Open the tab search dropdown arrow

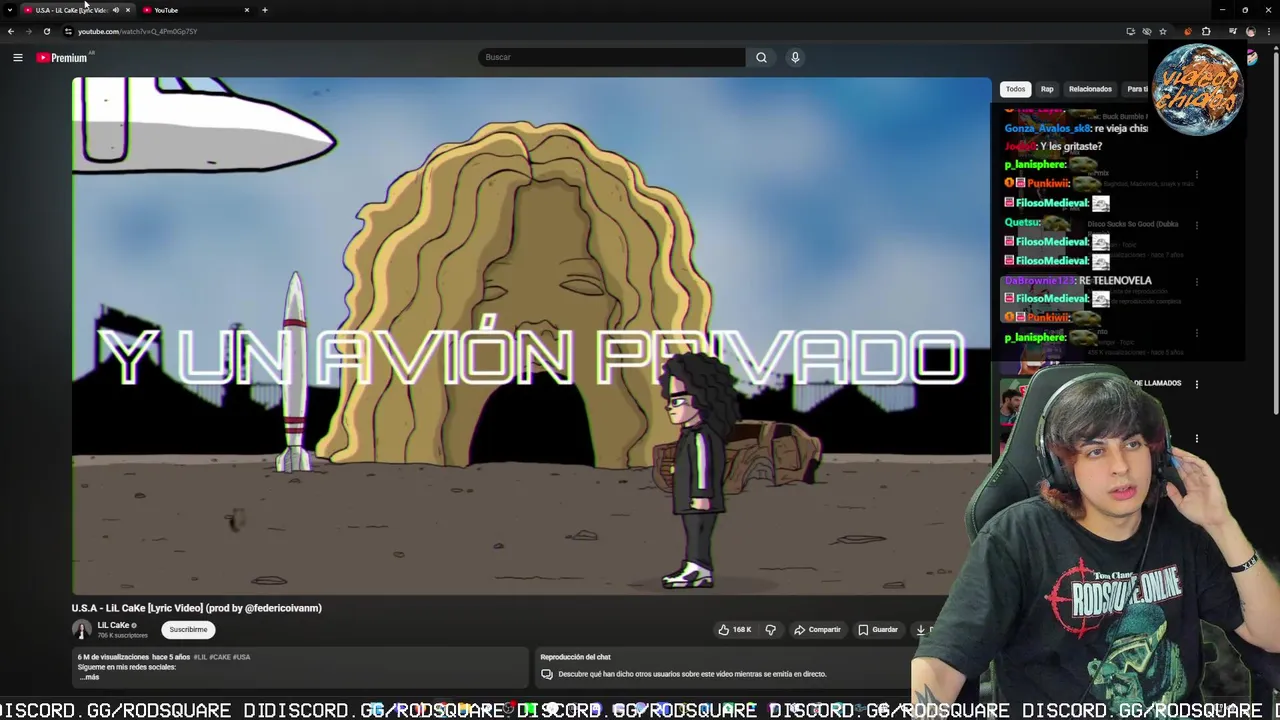(x=8, y=10)
